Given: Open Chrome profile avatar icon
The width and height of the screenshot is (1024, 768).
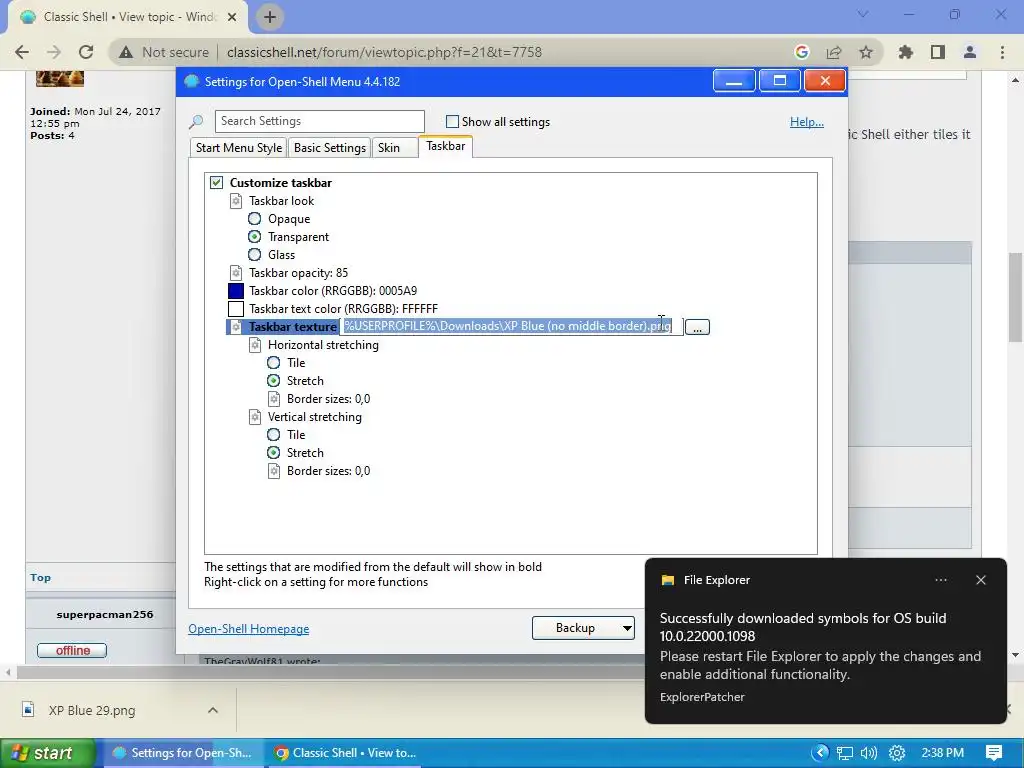Looking at the screenshot, I should (970, 52).
